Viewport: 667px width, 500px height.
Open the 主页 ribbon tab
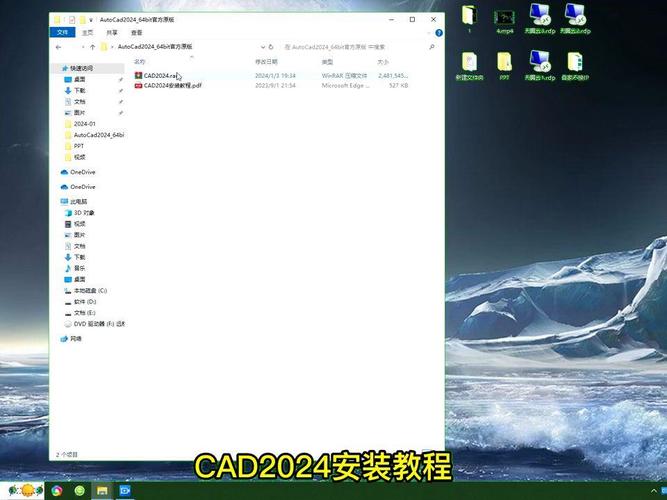(87, 32)
